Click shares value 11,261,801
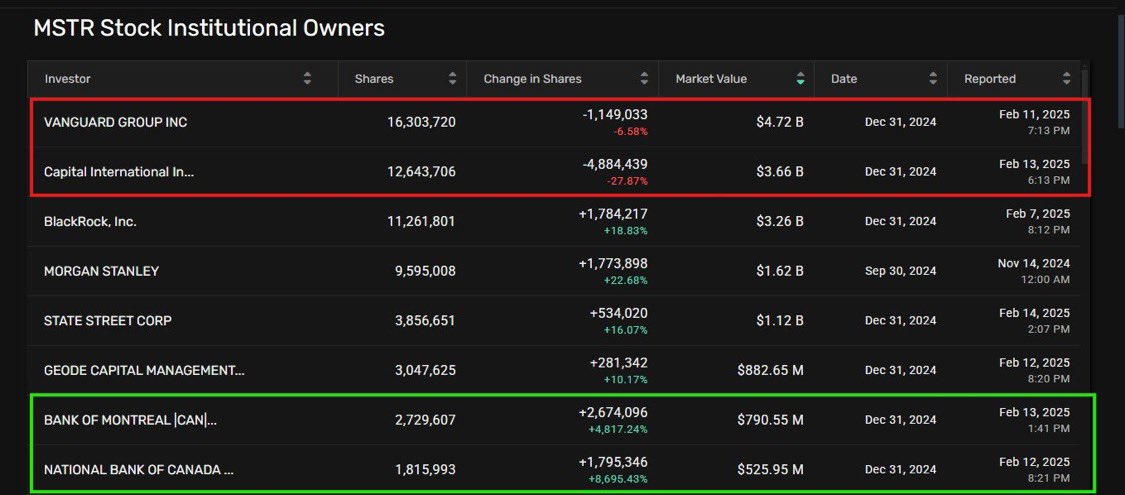The image size is (1125, 495). click(421, 222)
